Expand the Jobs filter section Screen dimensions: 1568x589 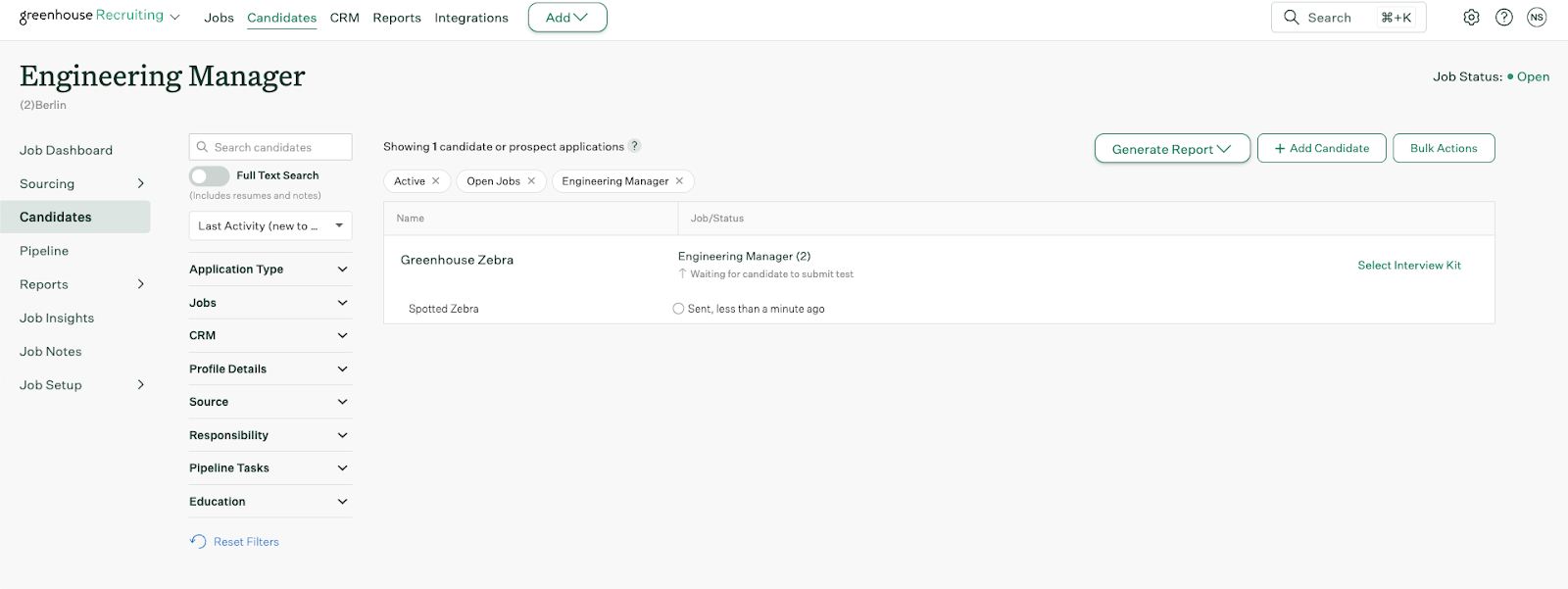click(269, 303)
